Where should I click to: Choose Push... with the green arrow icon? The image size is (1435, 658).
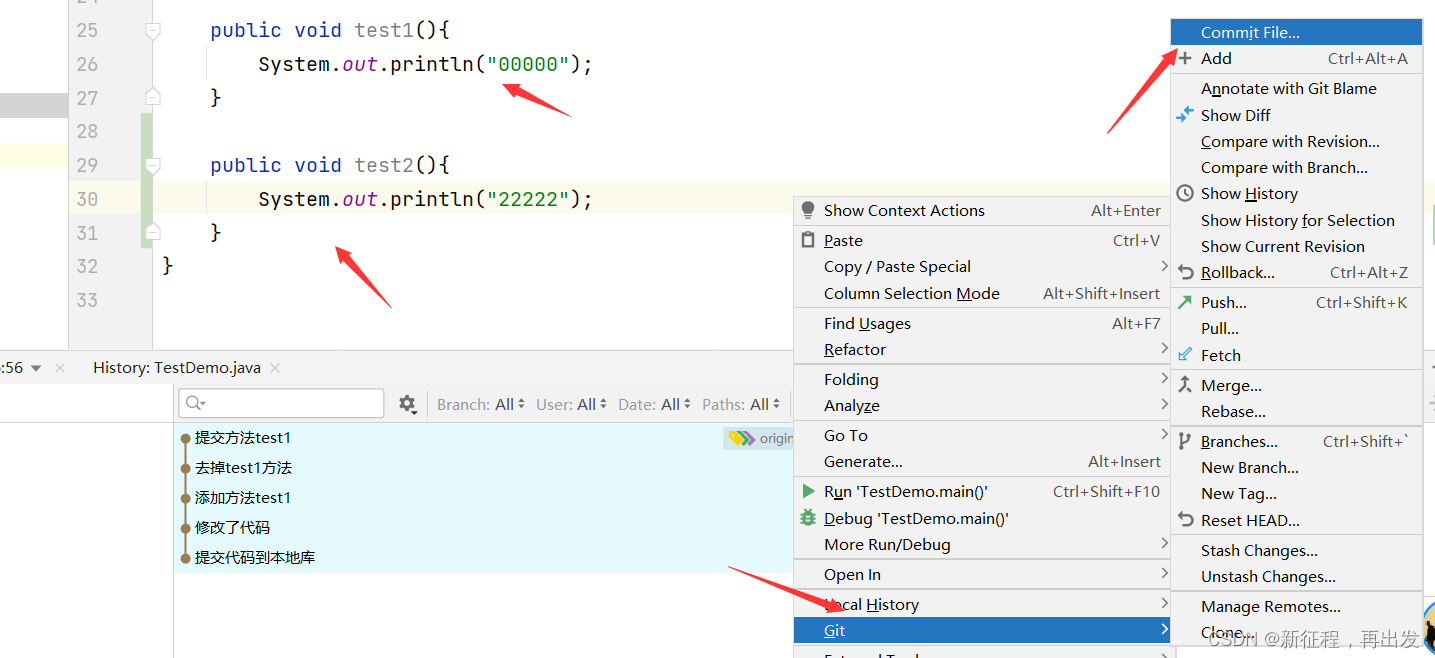pos(1296,302)
